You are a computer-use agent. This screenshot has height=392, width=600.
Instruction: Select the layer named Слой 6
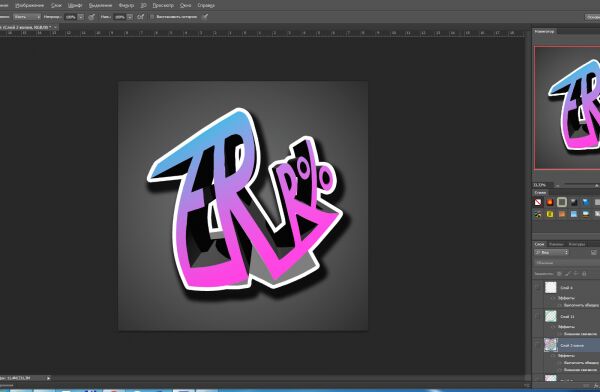566,287
